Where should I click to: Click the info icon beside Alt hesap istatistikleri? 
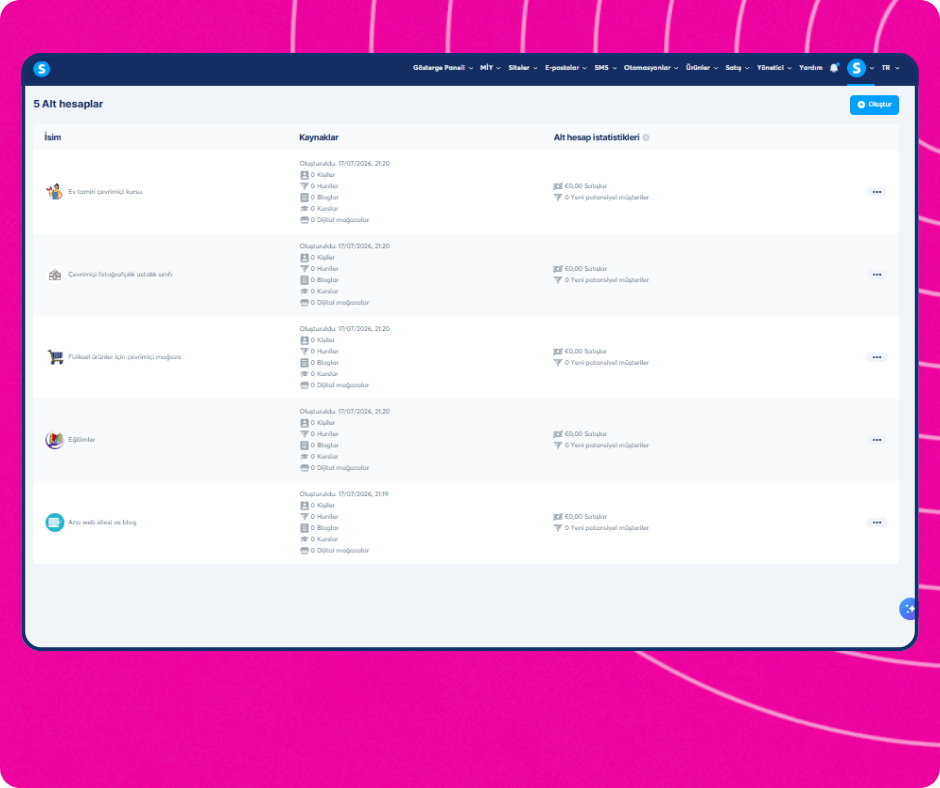point(646,137)
